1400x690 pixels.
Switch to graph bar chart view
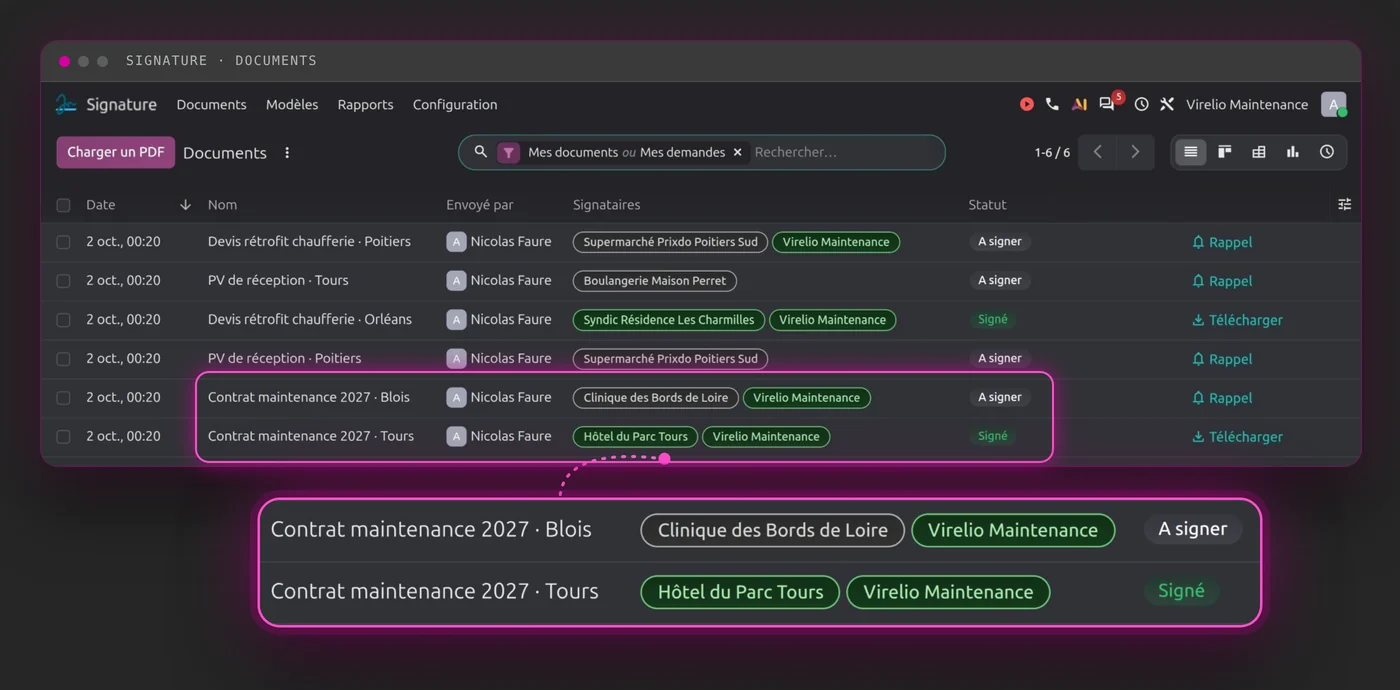[1292, 152]
